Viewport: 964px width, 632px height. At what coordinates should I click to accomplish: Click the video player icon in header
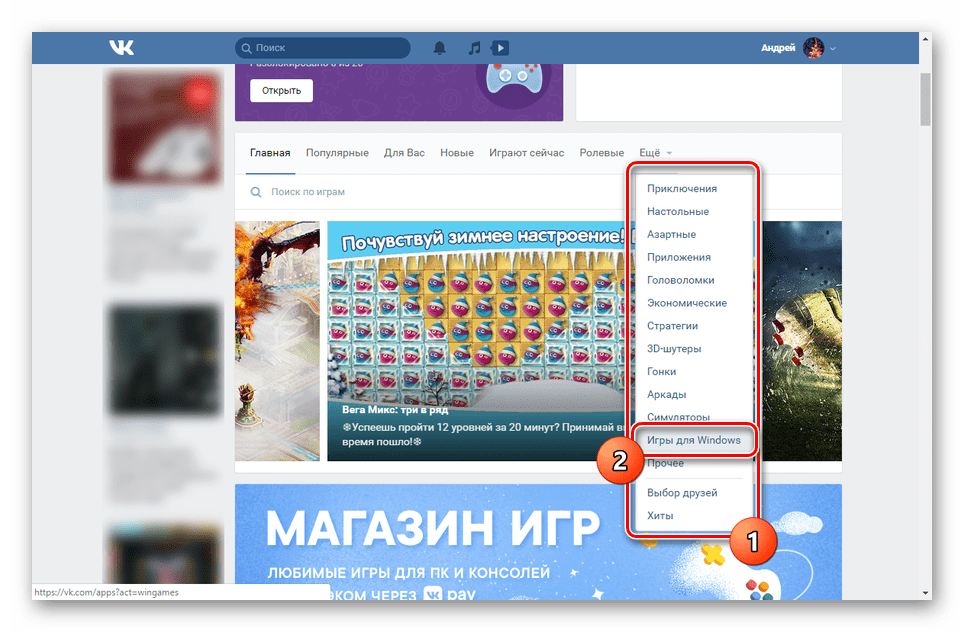(500, 48)
